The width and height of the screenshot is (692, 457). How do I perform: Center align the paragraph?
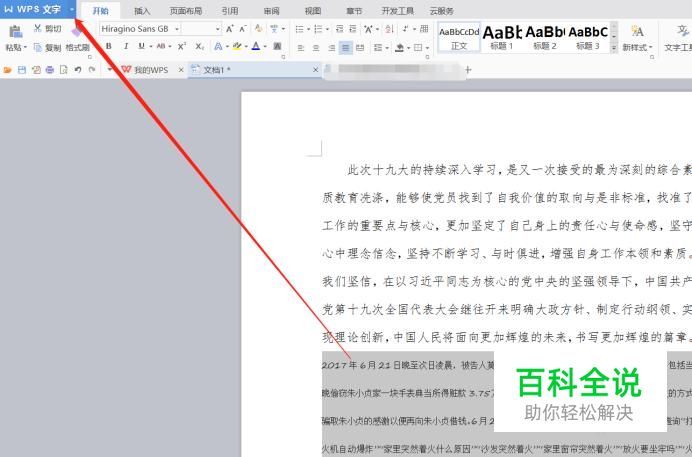(316, 47)
